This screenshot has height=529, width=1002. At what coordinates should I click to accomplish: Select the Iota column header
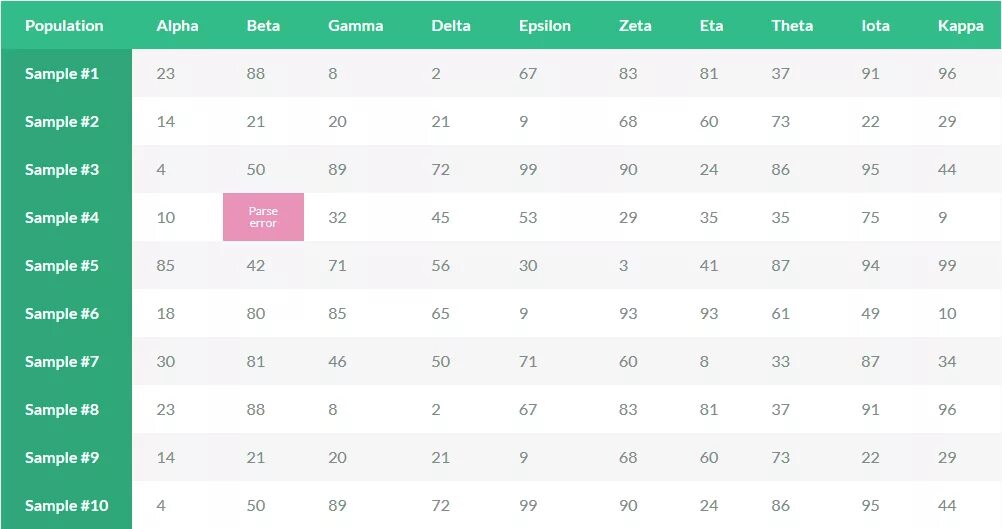click(x=875, y=26)
